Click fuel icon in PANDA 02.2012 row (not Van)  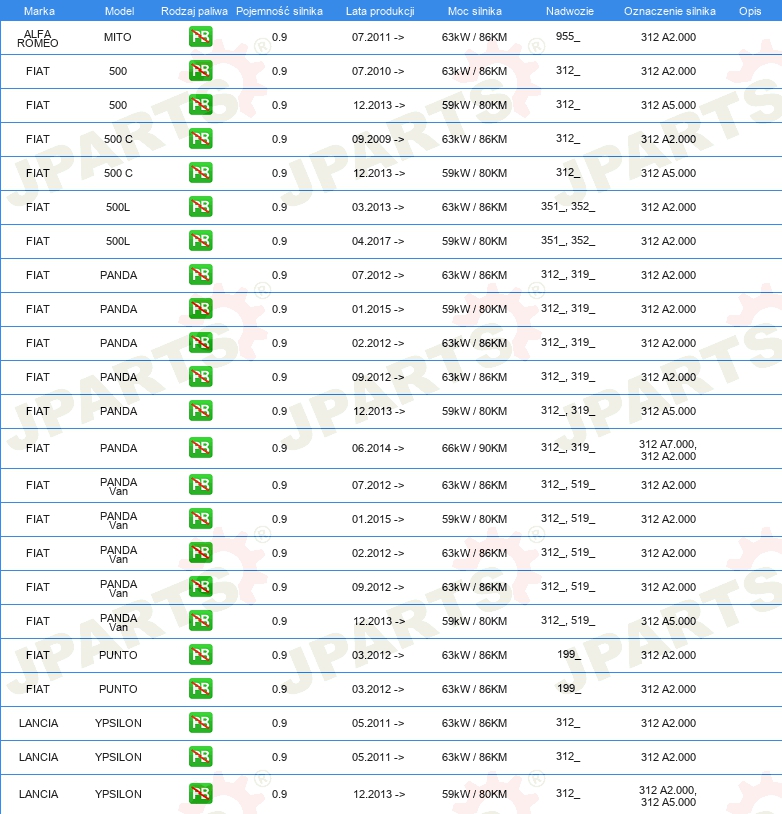tap(200, 343)
